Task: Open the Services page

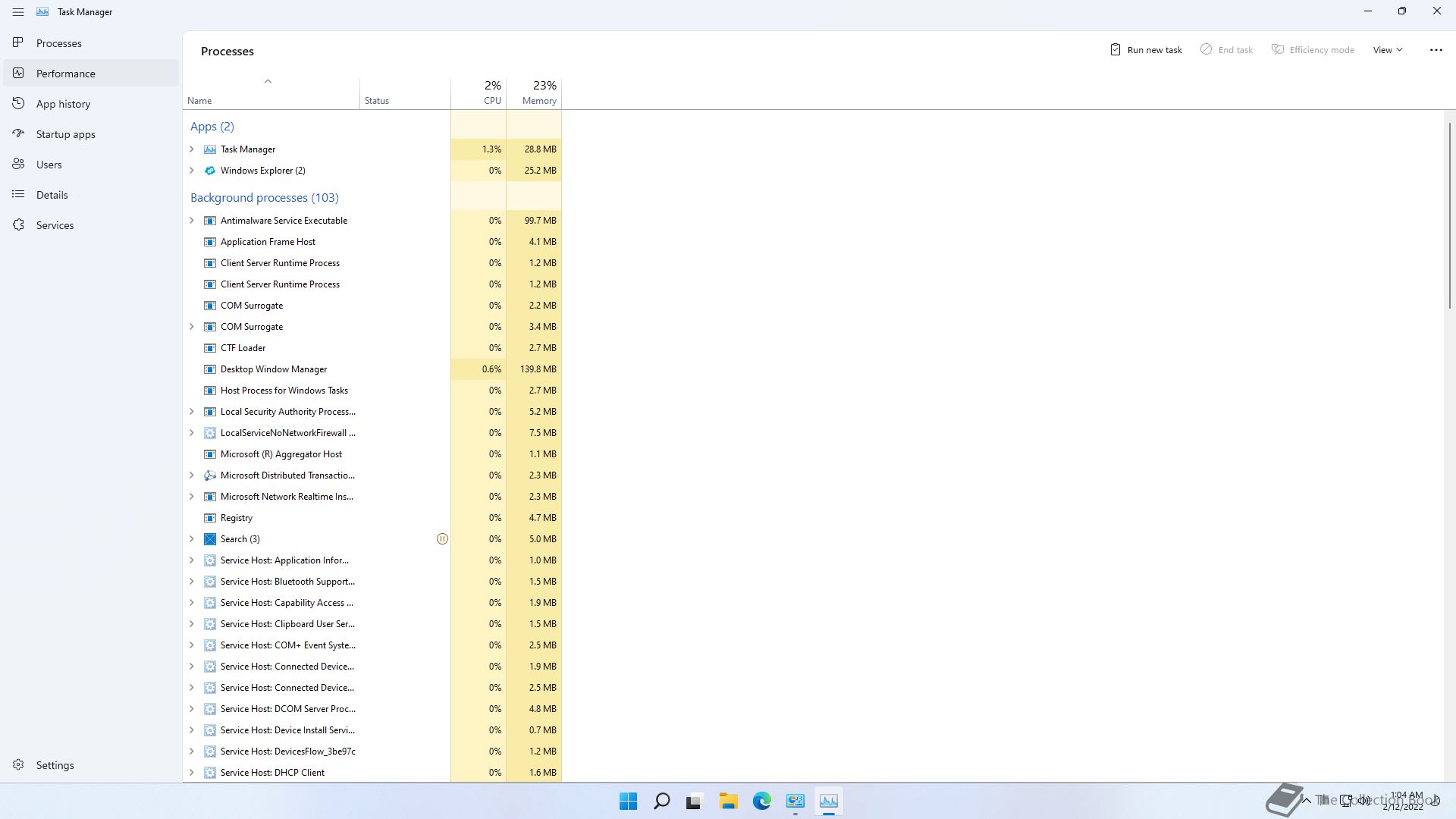Action: tap(91, 225)
